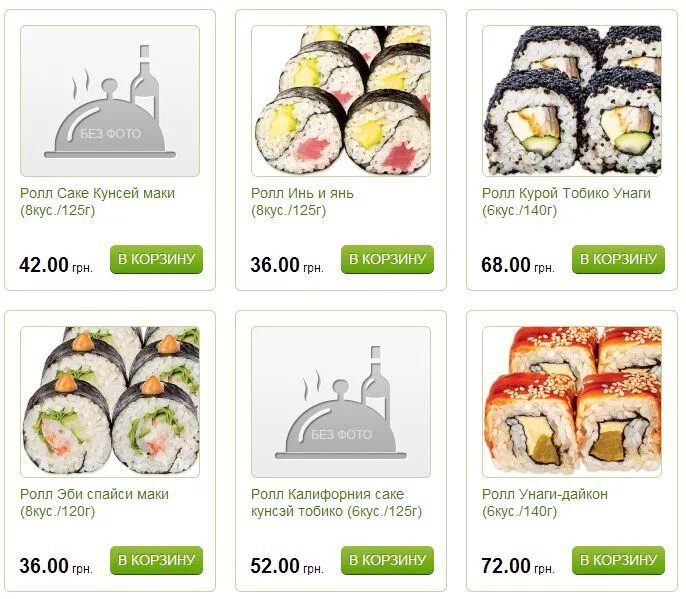
Task: Open Ролл Эби спайси маки product link
Action: [94, 503]
